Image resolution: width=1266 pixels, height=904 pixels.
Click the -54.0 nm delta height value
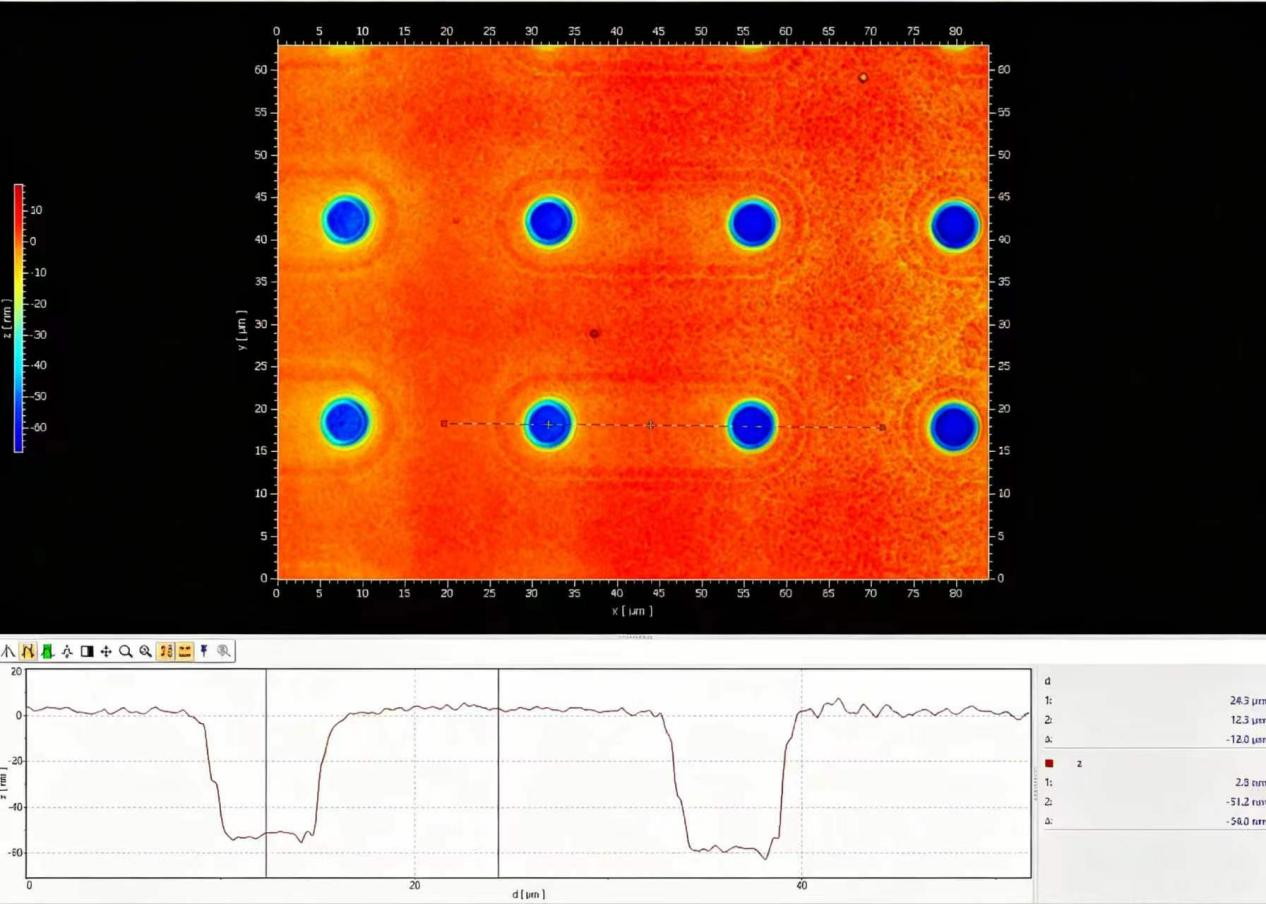tap(1246, 821)
